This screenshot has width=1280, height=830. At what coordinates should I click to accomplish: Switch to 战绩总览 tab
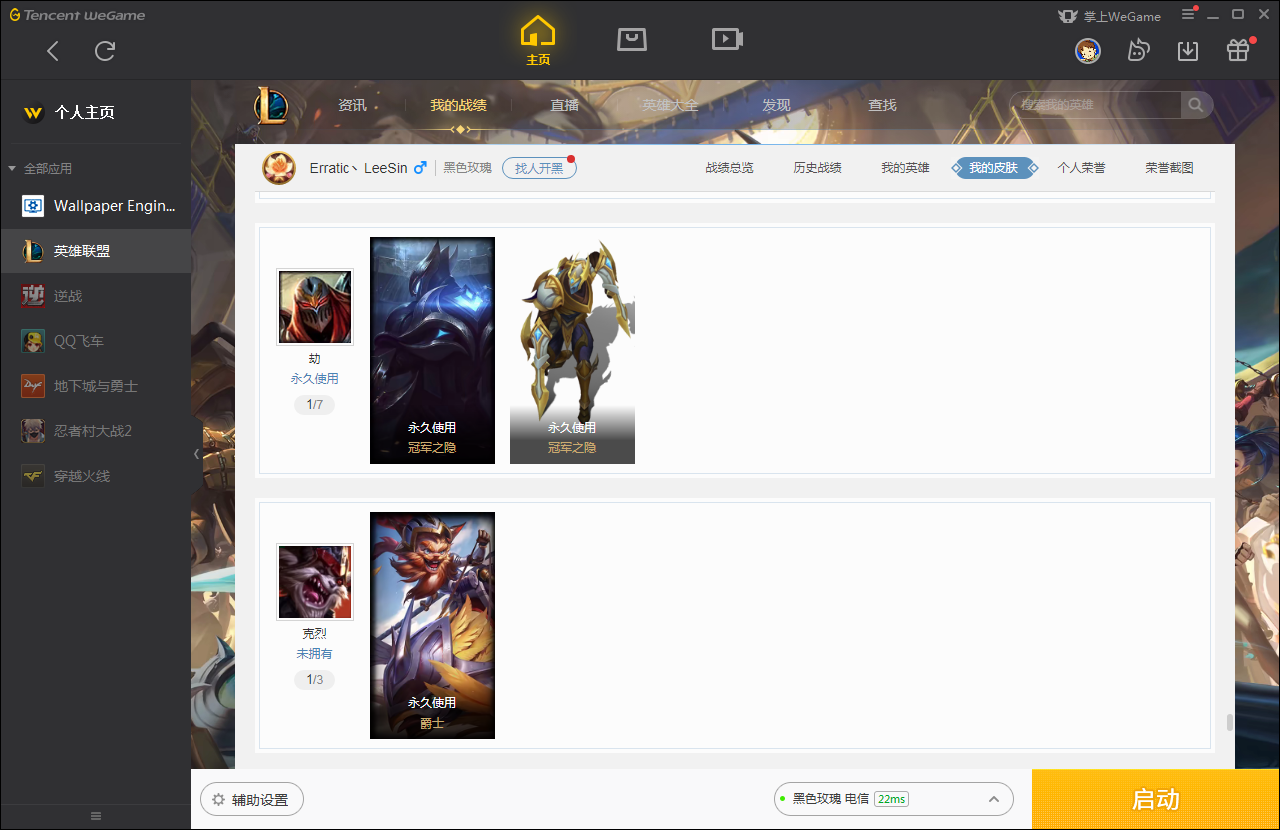[729, 168]
